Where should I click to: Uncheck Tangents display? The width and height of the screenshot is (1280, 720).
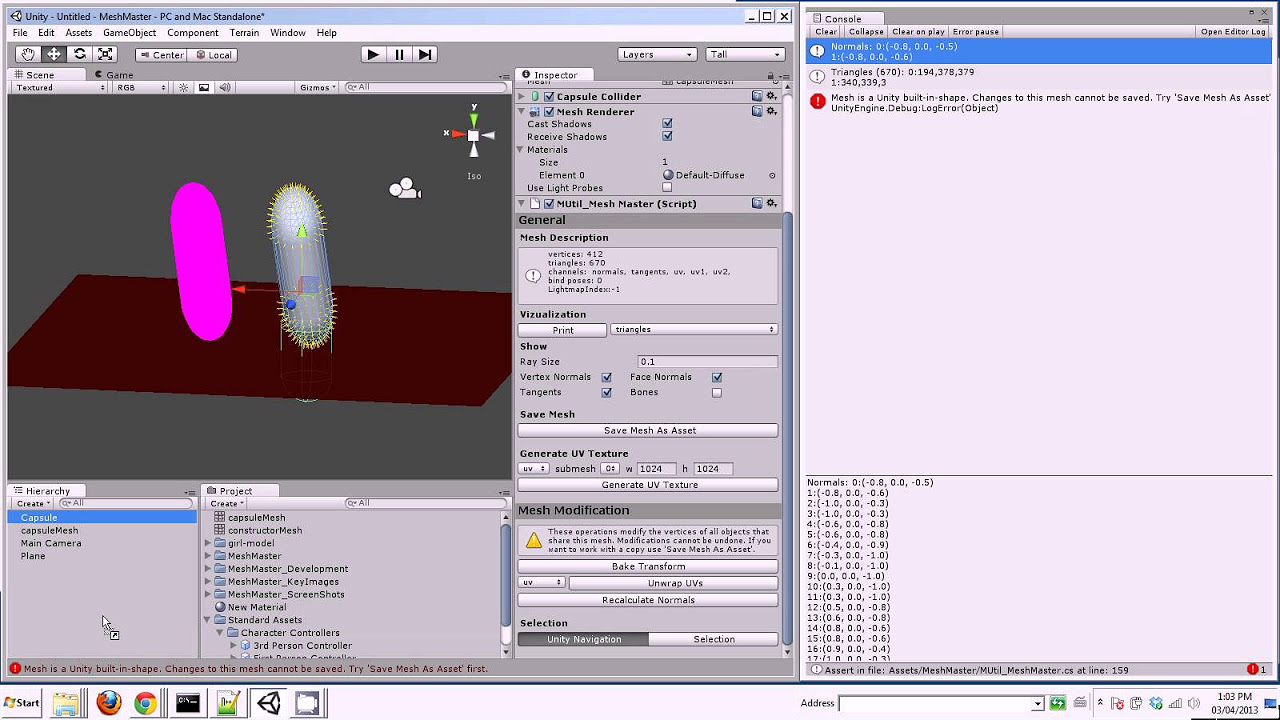pyautogui.click(x=606, y=393)
